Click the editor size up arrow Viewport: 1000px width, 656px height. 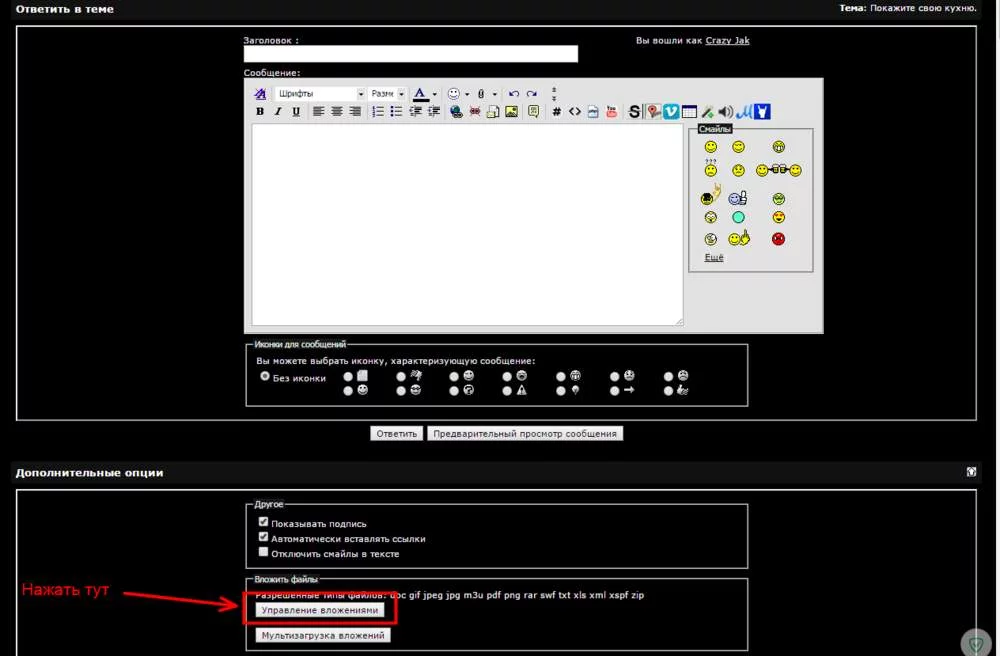[x=554, y=90]
